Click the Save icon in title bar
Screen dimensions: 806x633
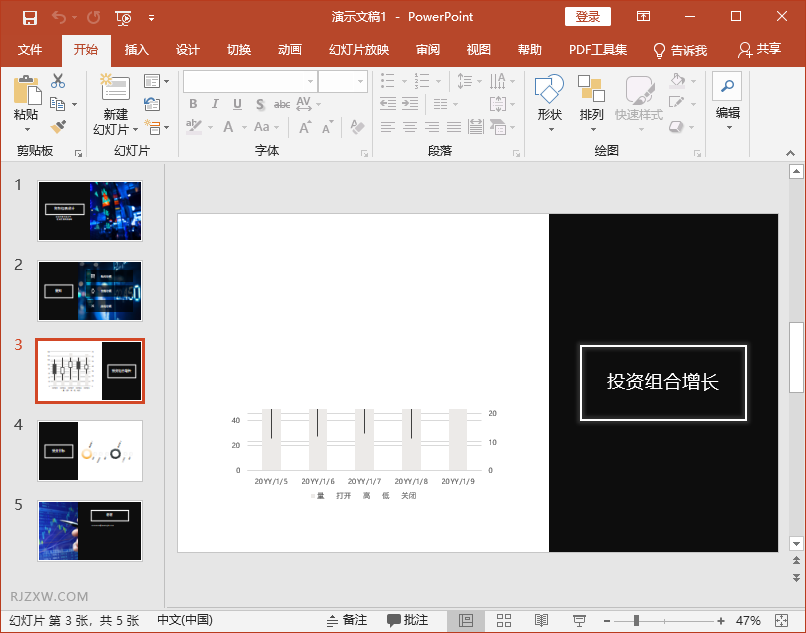point(29,17)
